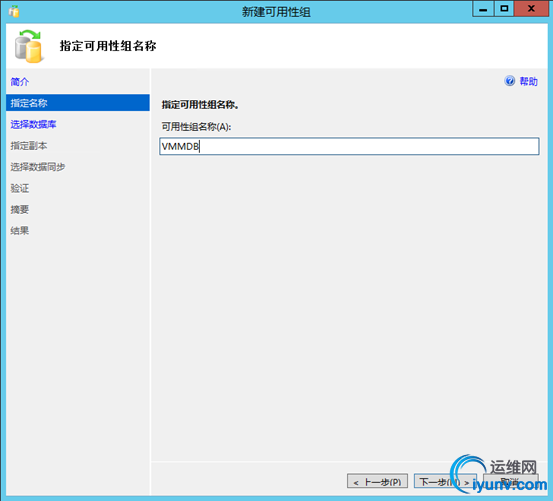Screen dimensions: 553x501
Task: Close the 新建可用性组 wizard window
Action: tap(531, 9)
